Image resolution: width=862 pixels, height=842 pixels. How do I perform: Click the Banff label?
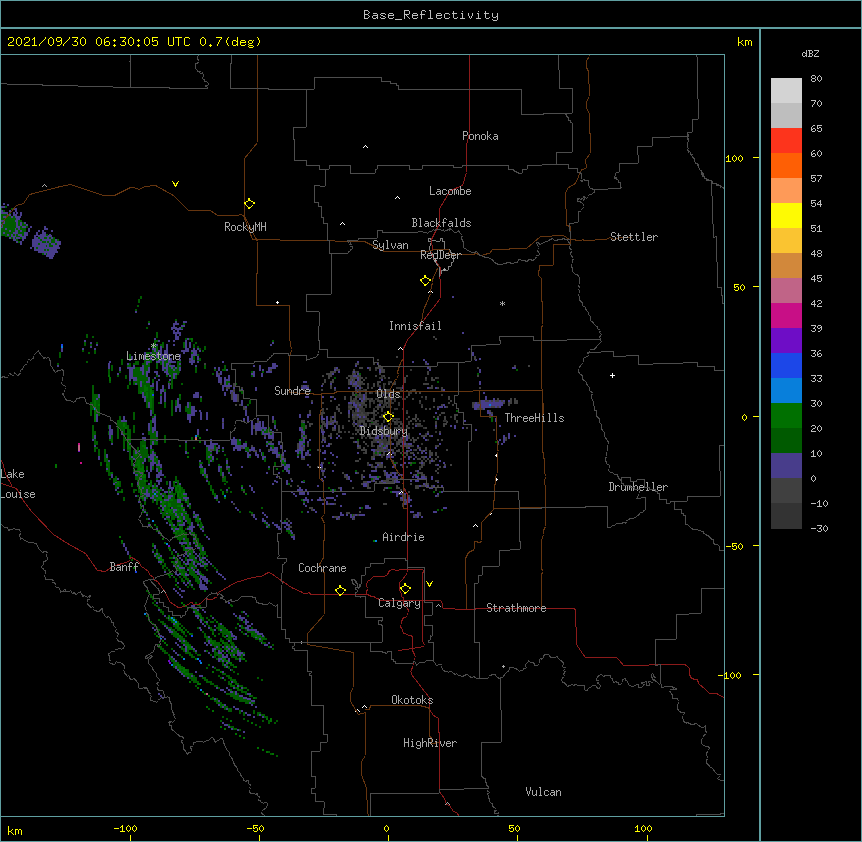[x=124, y=567]
